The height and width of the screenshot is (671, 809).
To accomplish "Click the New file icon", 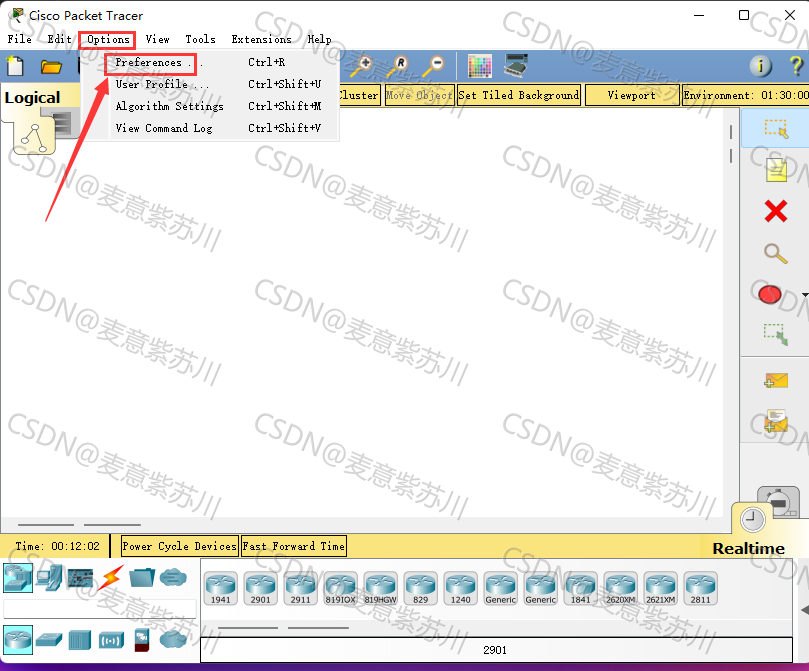I will [15, 66].
